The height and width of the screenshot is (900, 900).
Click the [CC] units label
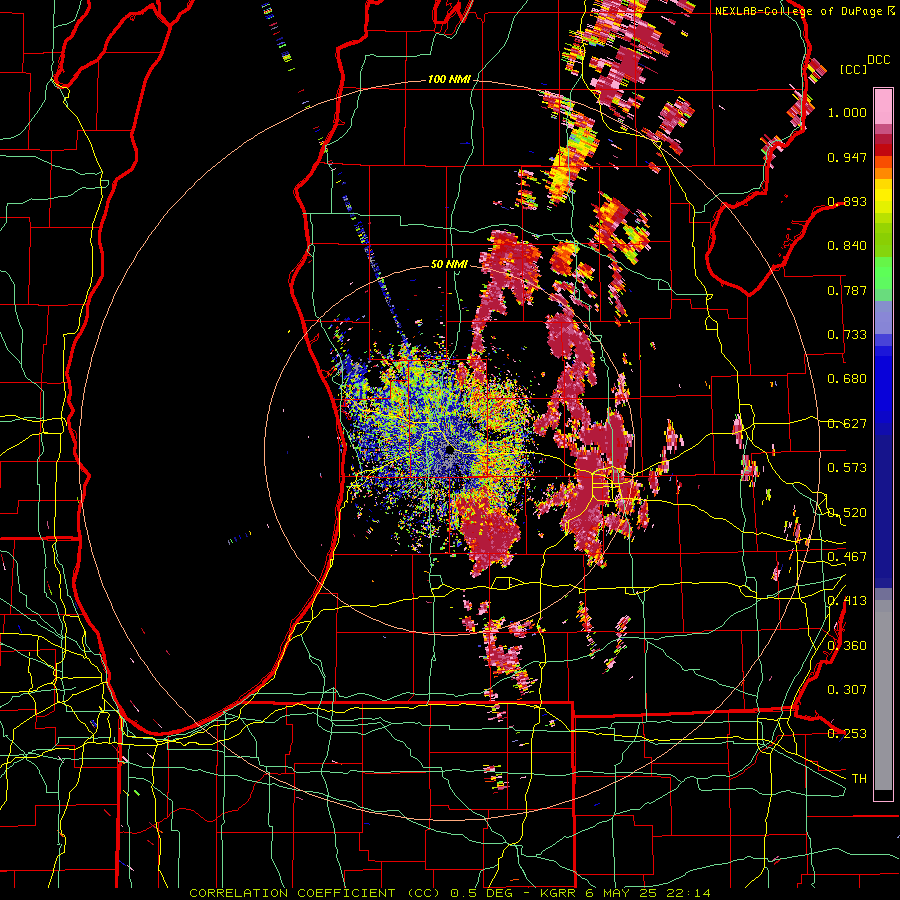pyautogui.click(x=853, y=69)
